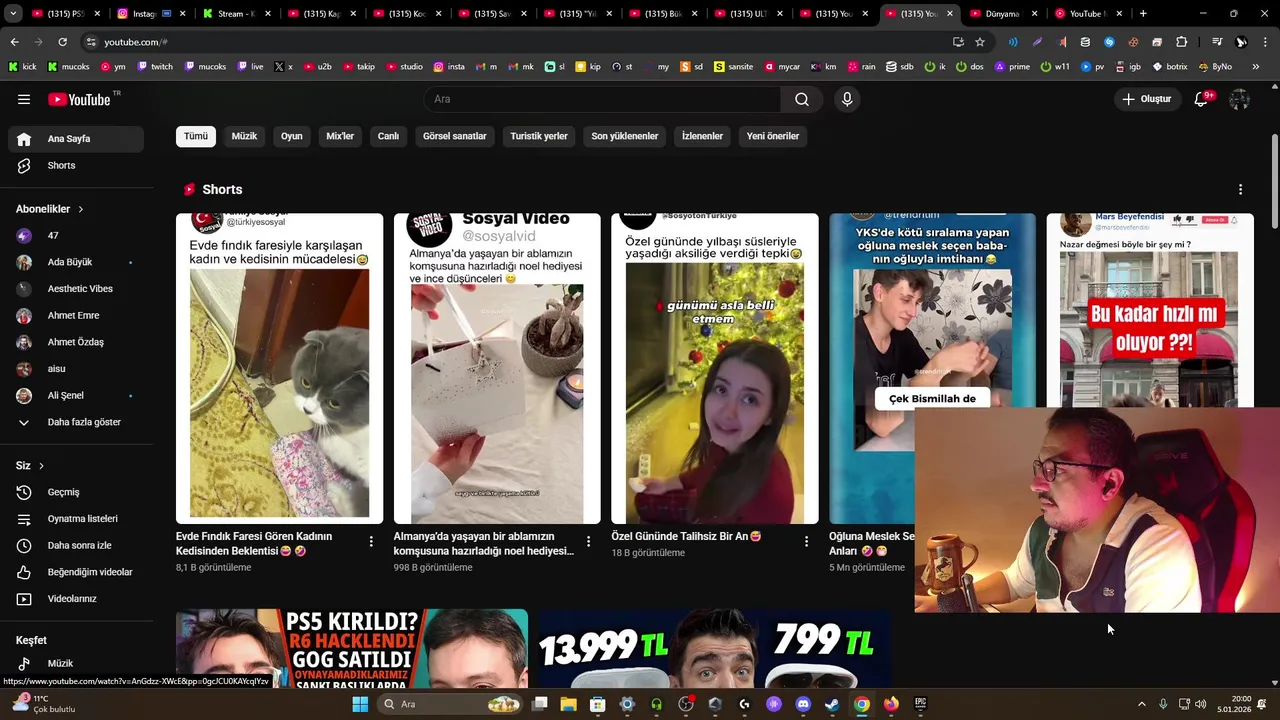Open the cat and mouse short thumbnail
The width and height of the screenshot is (1280, 720).
coord(279,368)
